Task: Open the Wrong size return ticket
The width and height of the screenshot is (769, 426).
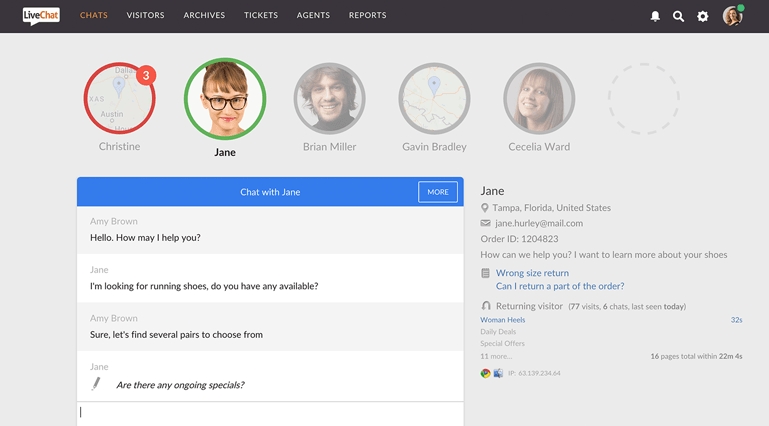Action: coord(532,273)
